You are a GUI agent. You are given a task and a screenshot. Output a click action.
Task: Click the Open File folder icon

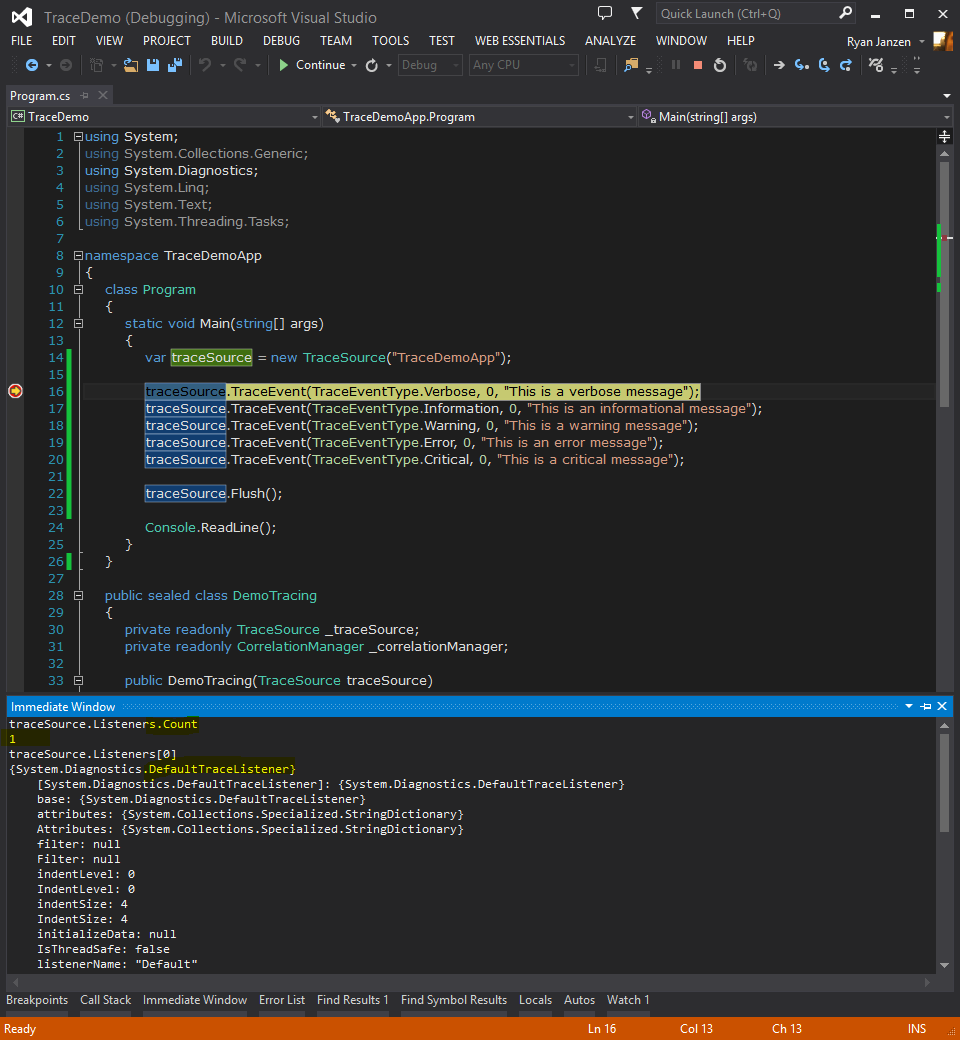coord(131,65)
